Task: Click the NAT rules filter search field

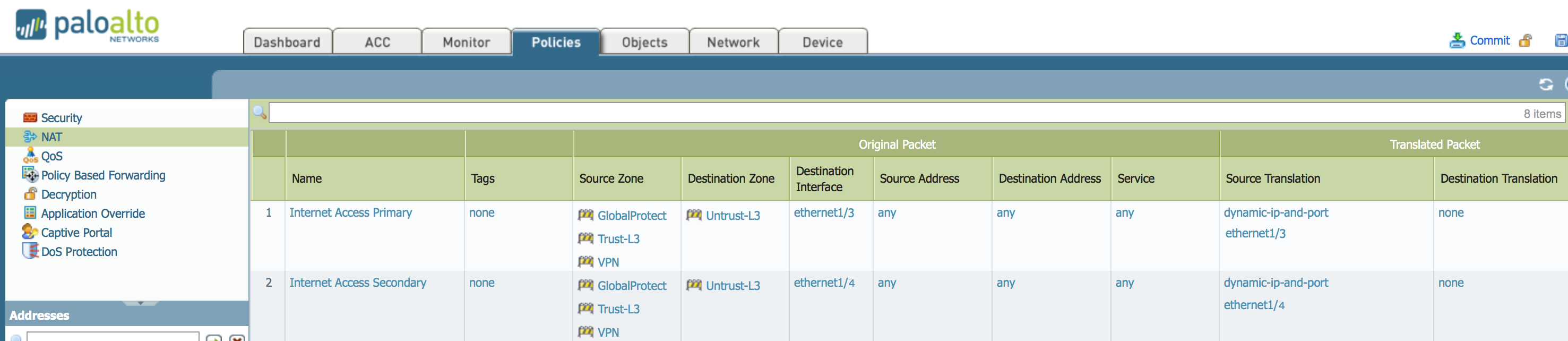Action: (x=852, y=113)
